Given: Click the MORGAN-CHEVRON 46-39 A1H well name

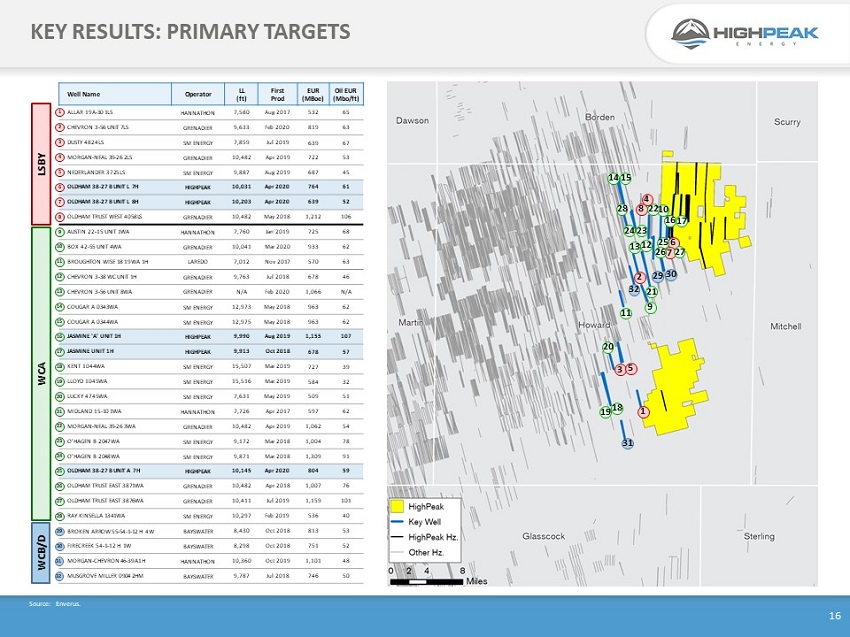Looking at the screenshot, I should click(106, 561).
